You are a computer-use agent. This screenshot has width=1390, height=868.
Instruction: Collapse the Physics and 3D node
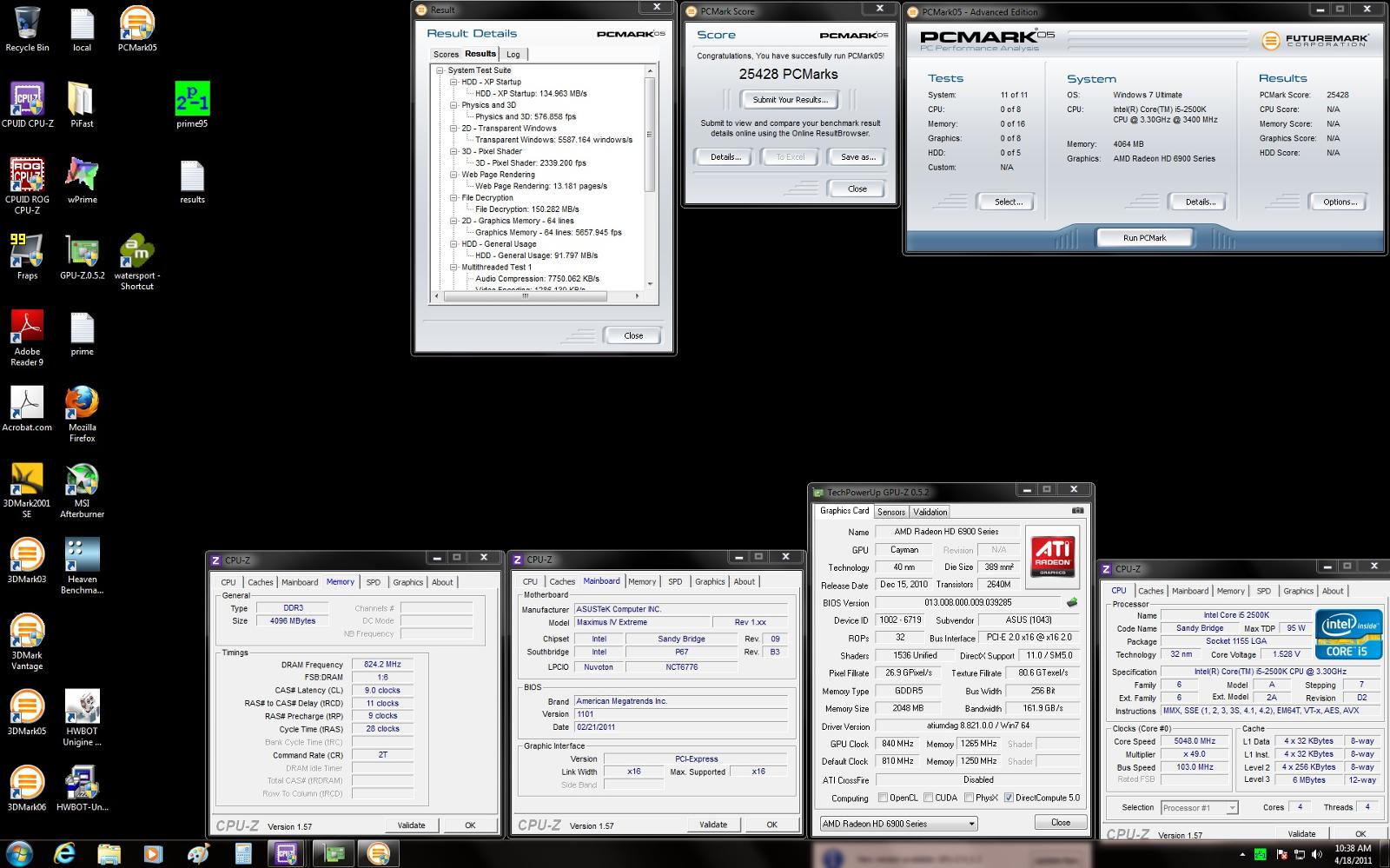pyautogui.click(x=453, y=105)
